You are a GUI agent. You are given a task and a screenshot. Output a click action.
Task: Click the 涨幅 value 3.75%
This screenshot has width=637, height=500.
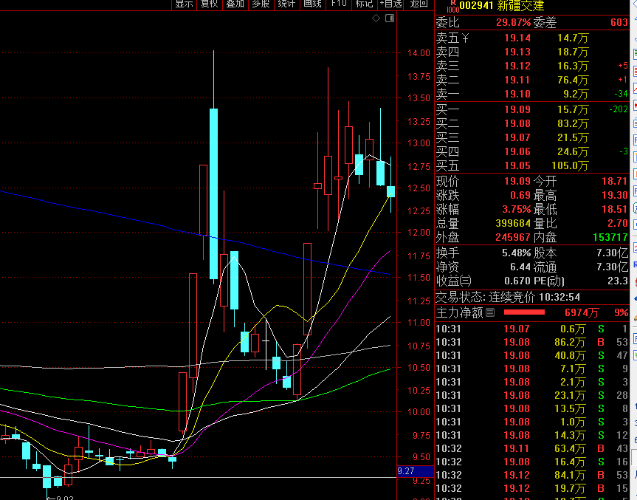pos(516,210)
